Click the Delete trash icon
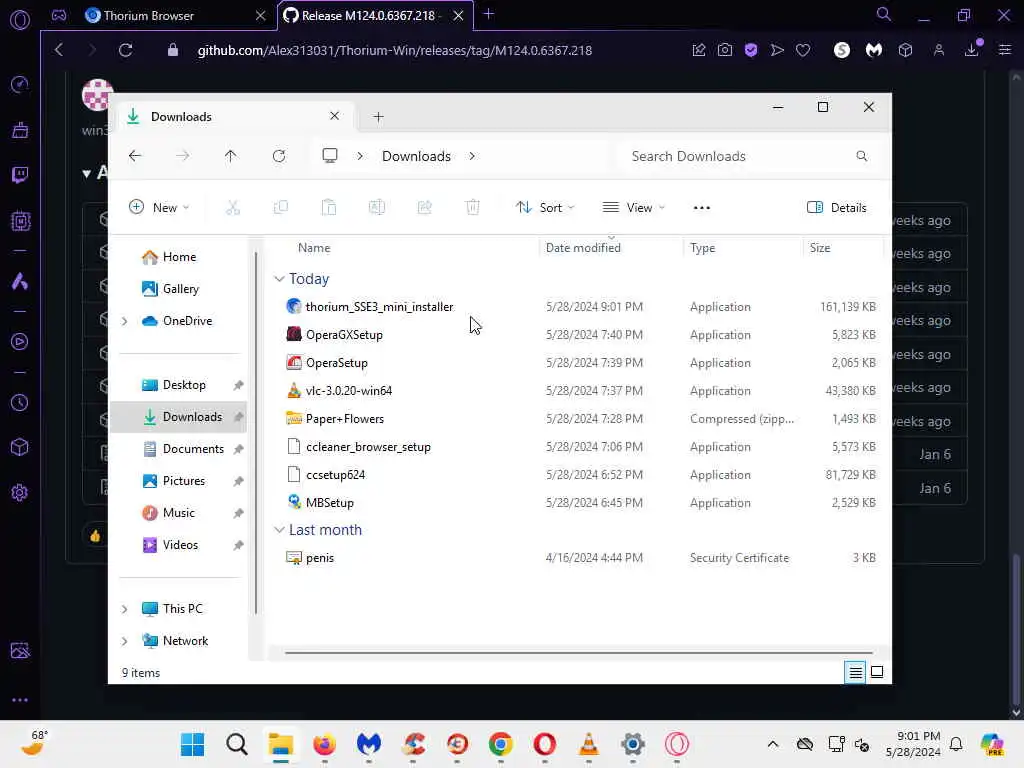This screenshot has width=1024, height=768. click(x=473, y=208)
